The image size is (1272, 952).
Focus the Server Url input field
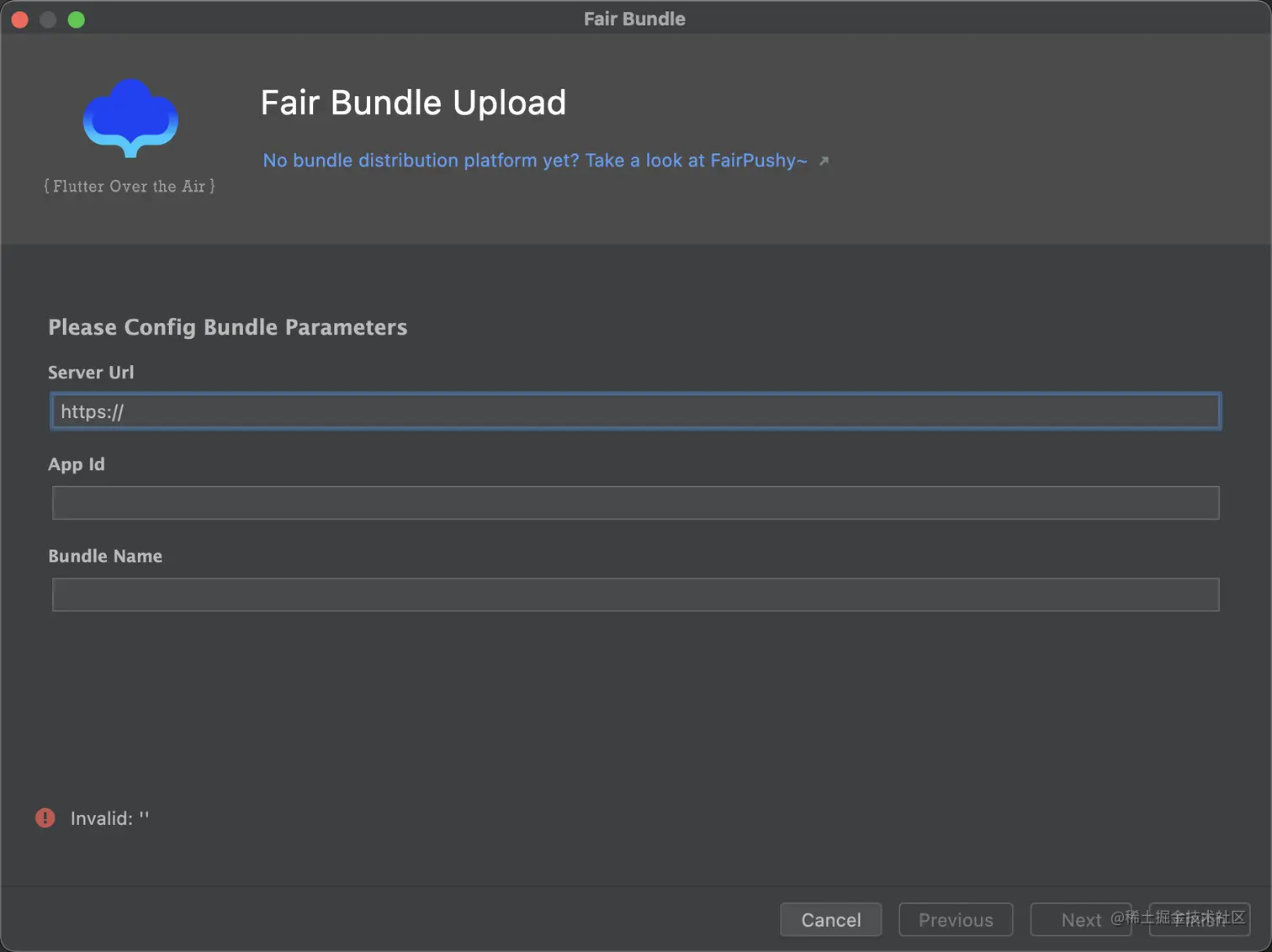(635, 411)
